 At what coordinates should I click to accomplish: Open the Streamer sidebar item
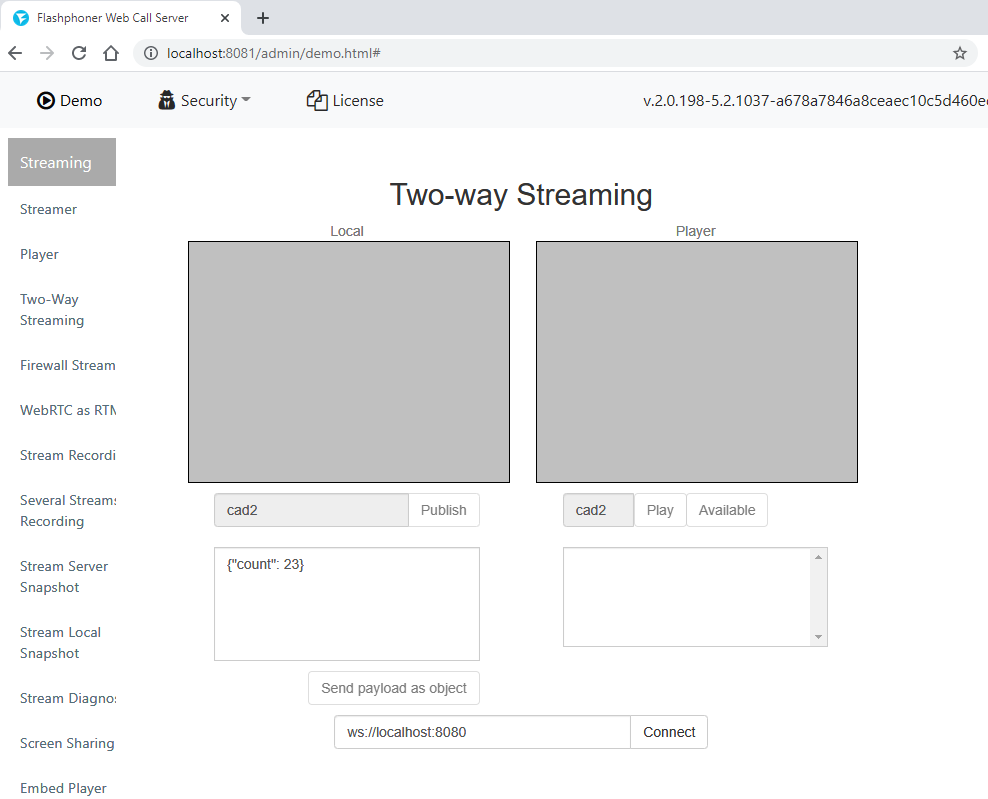click(x=48, y=209)
